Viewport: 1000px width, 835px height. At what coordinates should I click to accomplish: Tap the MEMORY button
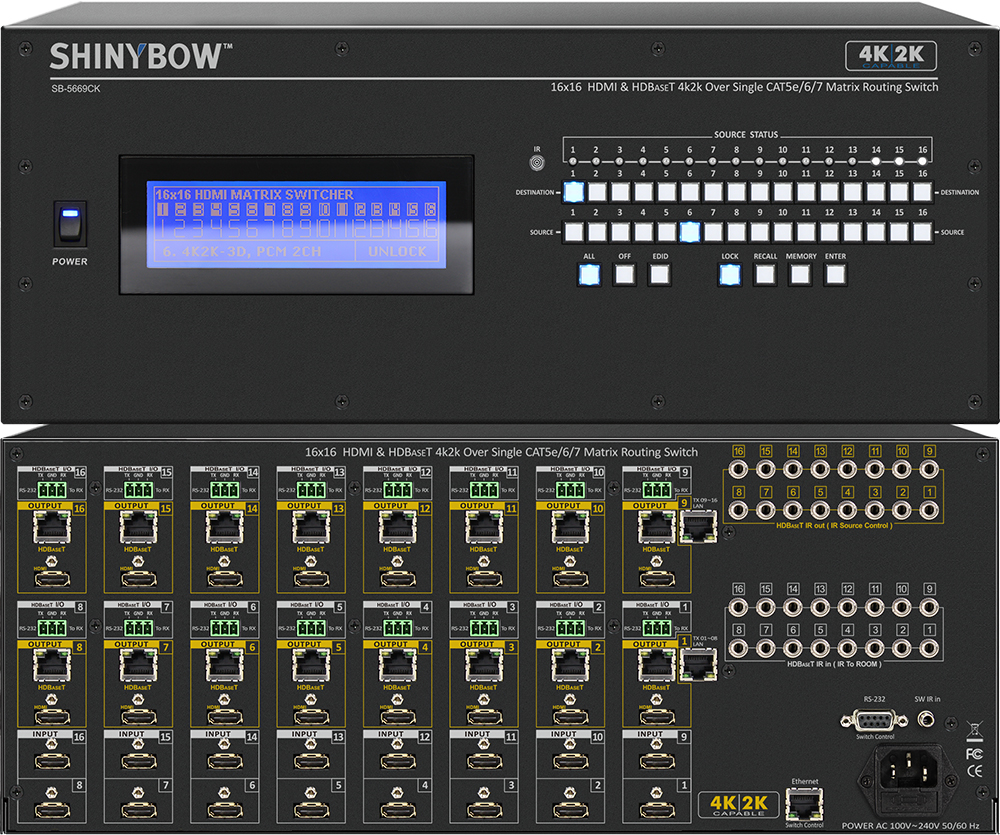point(800,275)
